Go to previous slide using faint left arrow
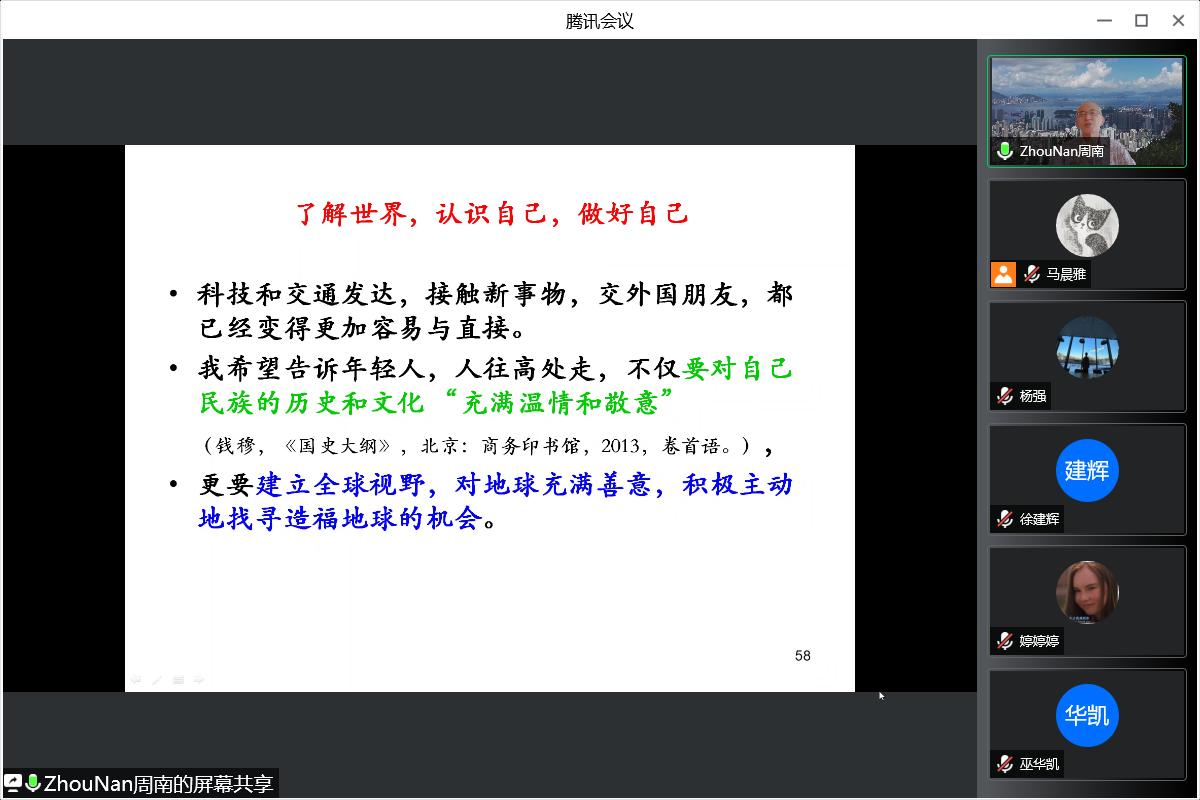 click(x=136, y=680)
